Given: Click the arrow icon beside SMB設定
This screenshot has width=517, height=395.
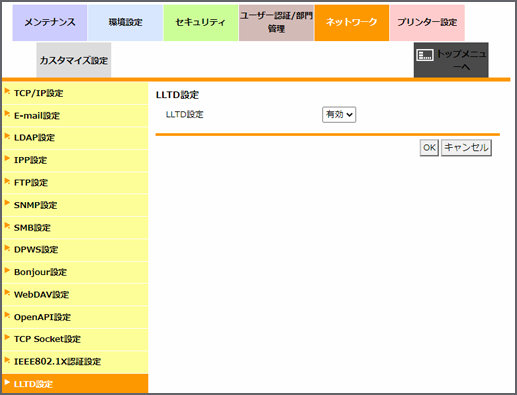Looking at the screenshot, I should coord(7,225).
